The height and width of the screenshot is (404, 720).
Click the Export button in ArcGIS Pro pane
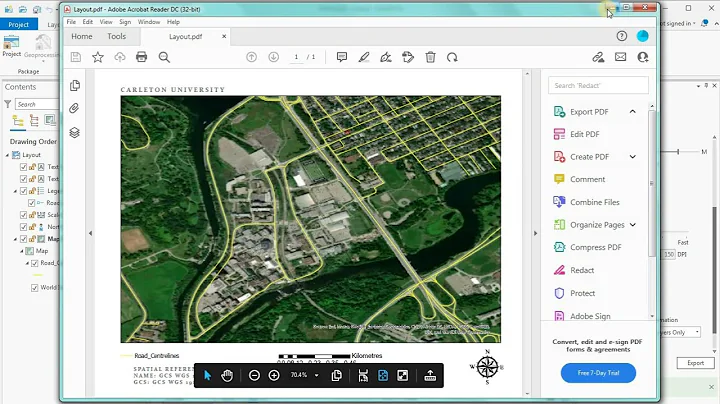click(x=695, y=363)
